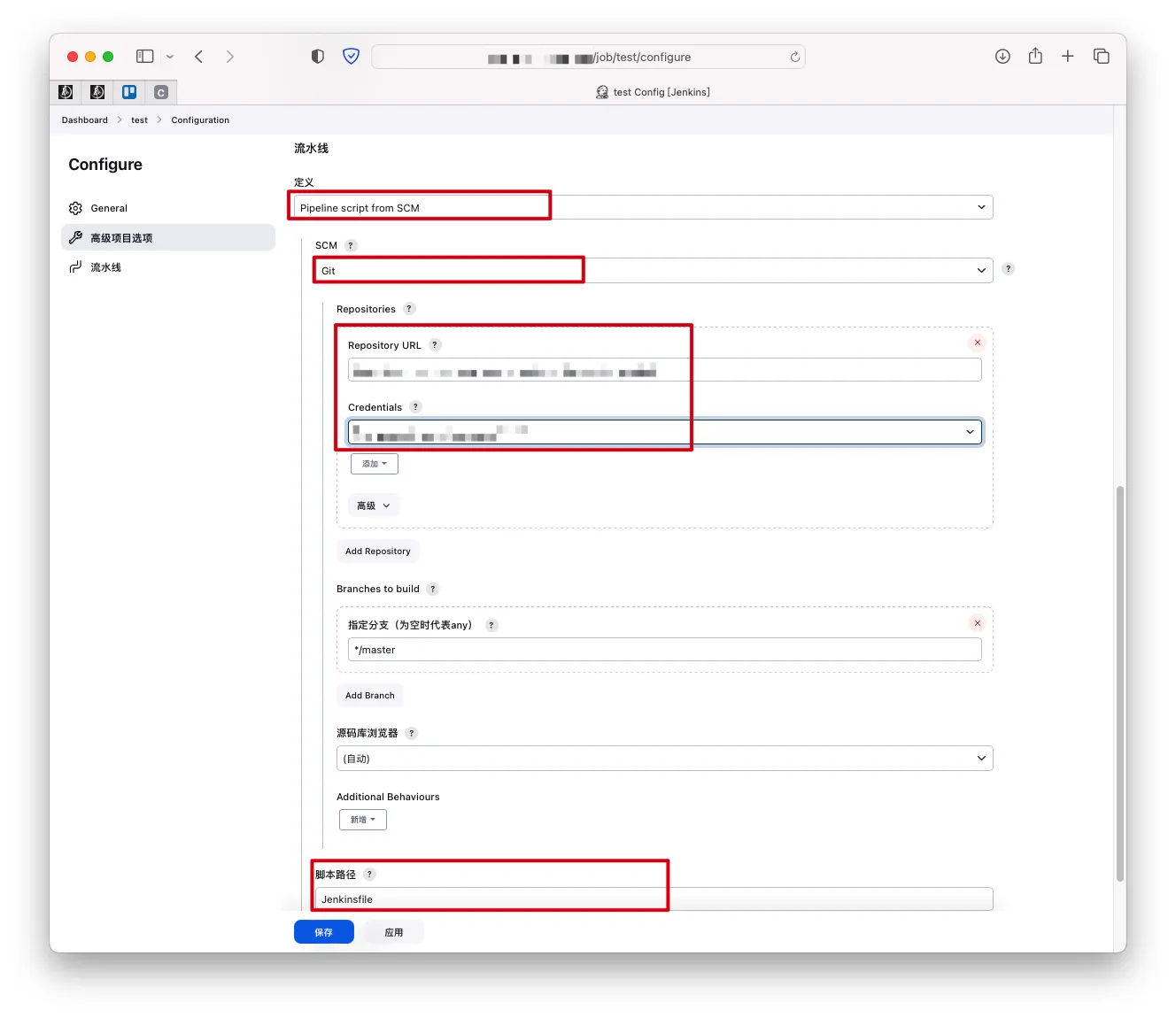1176x1018 pixels.
Task: Click the SCM help question mark
Action: [x=351, y=245]
